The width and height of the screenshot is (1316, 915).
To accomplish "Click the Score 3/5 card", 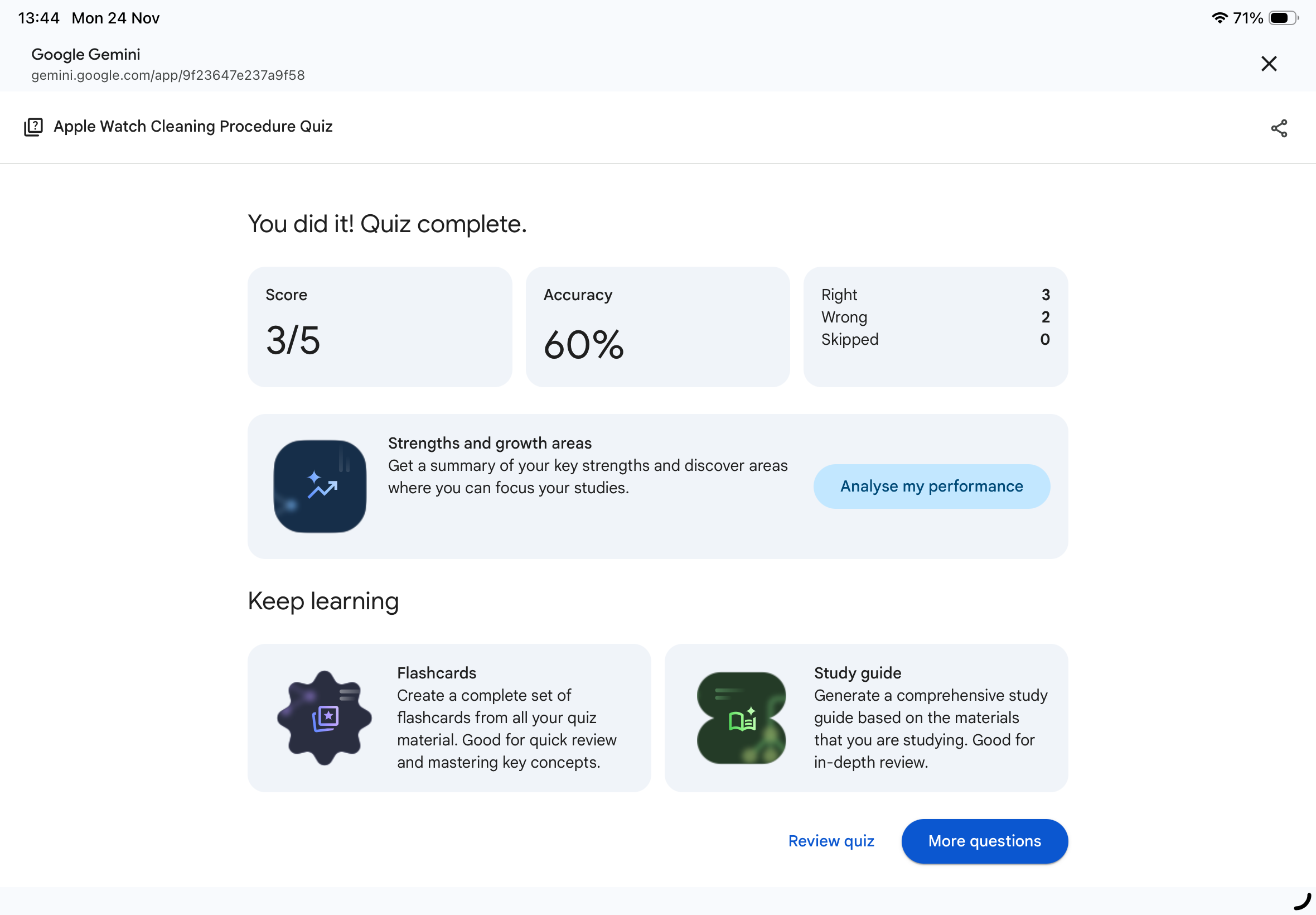I will (379, 326).
